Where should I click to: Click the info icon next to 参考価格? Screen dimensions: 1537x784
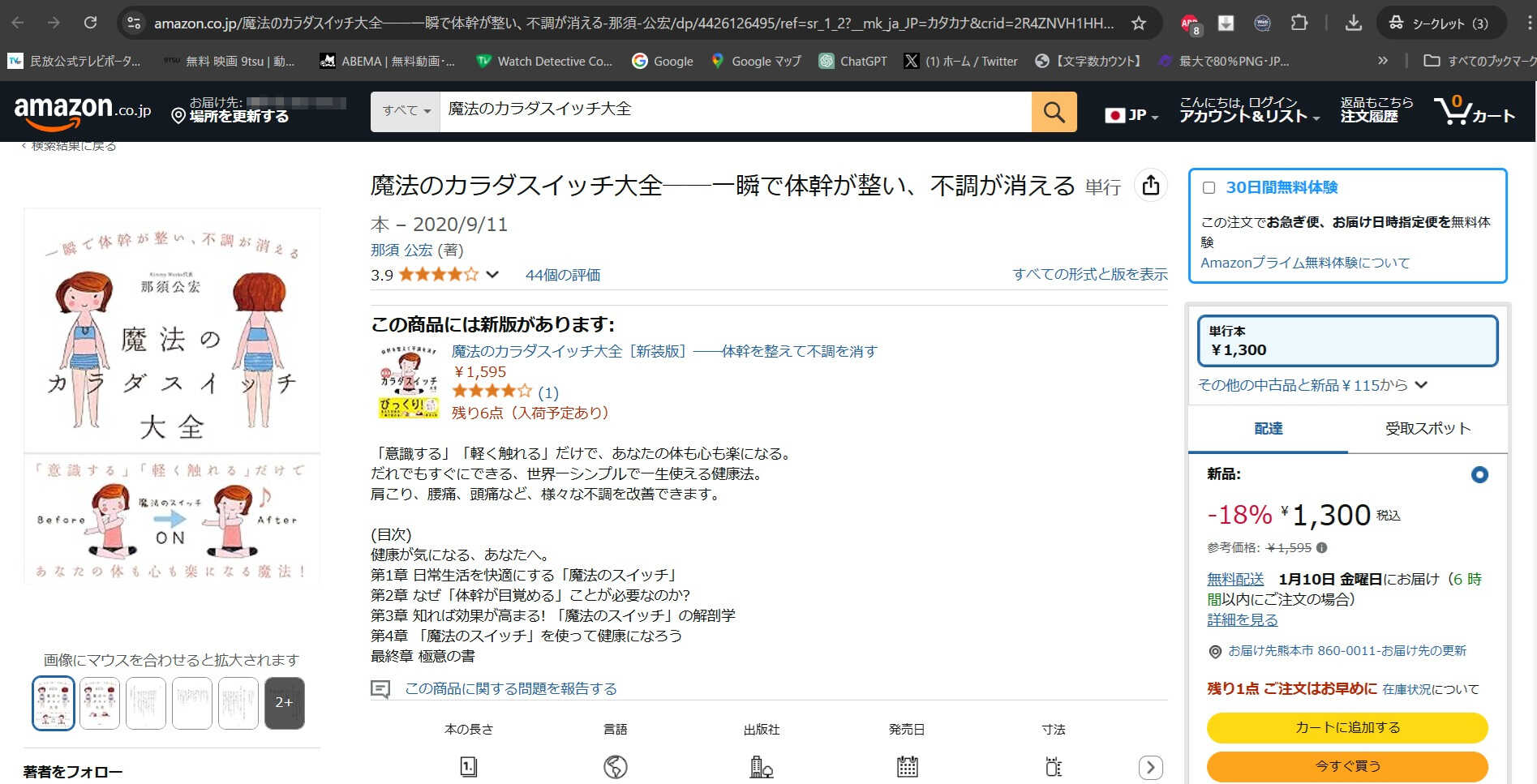pyautogui.click(x=1321, y=547)
